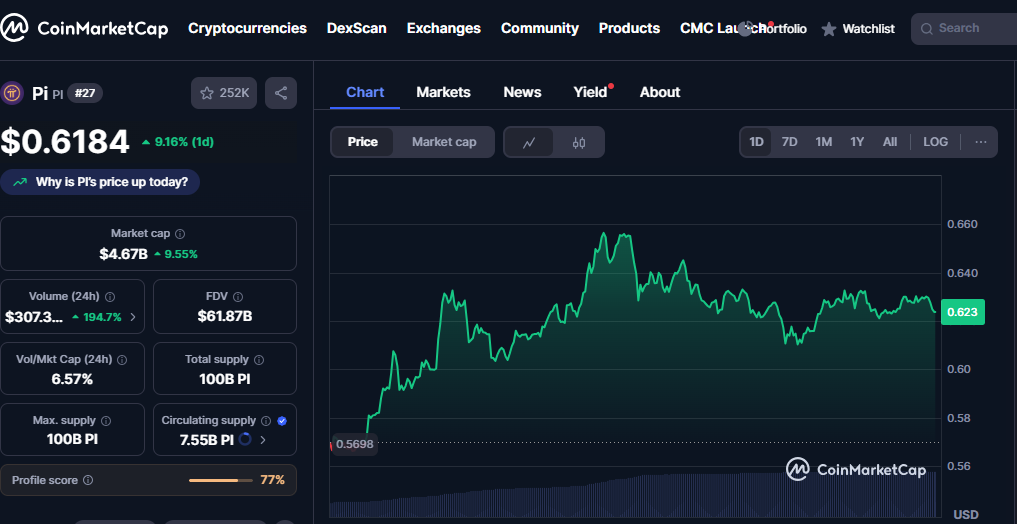
Task: Open Profile score info icon
Action: click(88, 481)
